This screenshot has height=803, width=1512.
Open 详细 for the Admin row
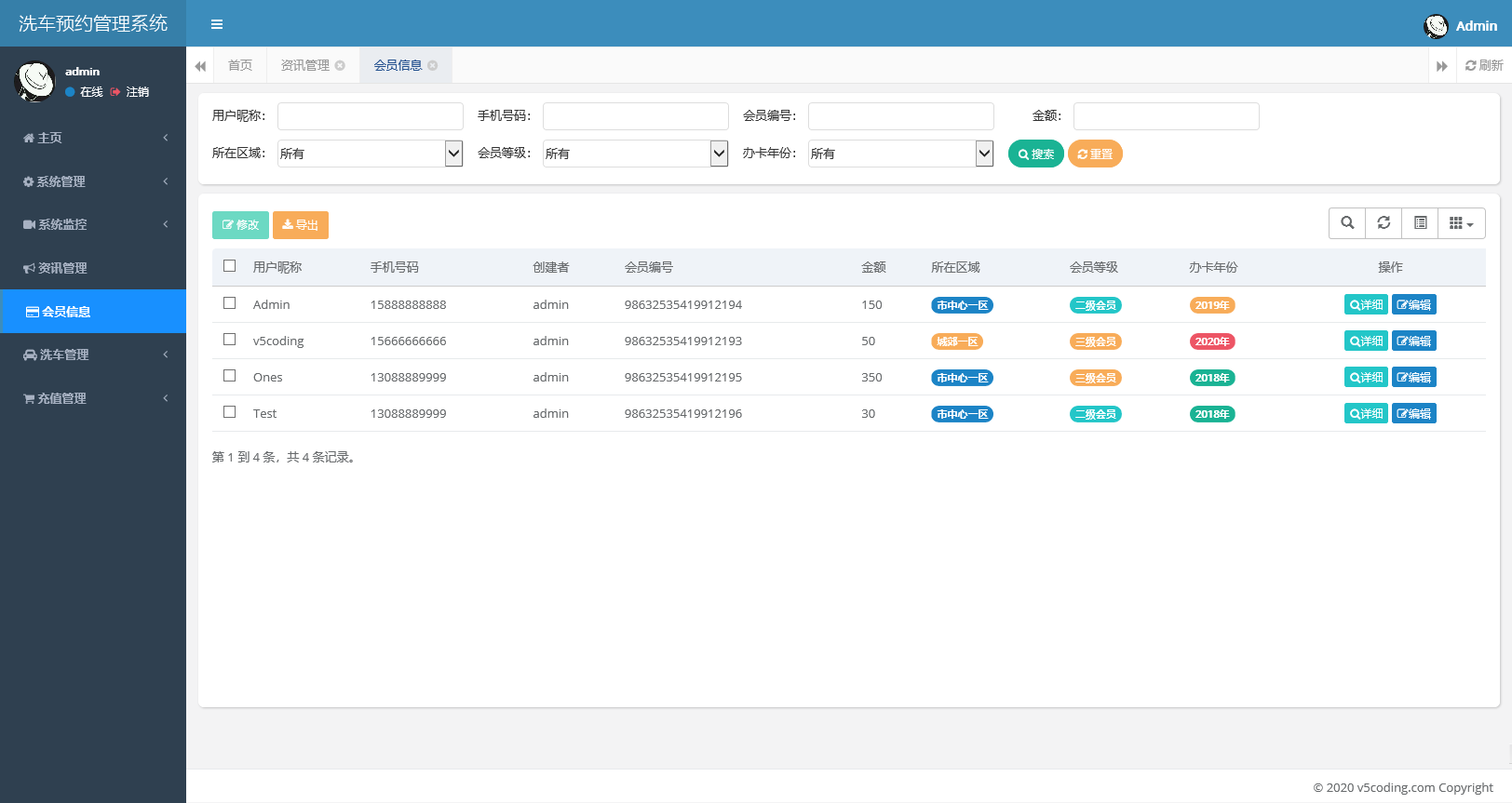pyautogui.click(x=1366, y=304)
